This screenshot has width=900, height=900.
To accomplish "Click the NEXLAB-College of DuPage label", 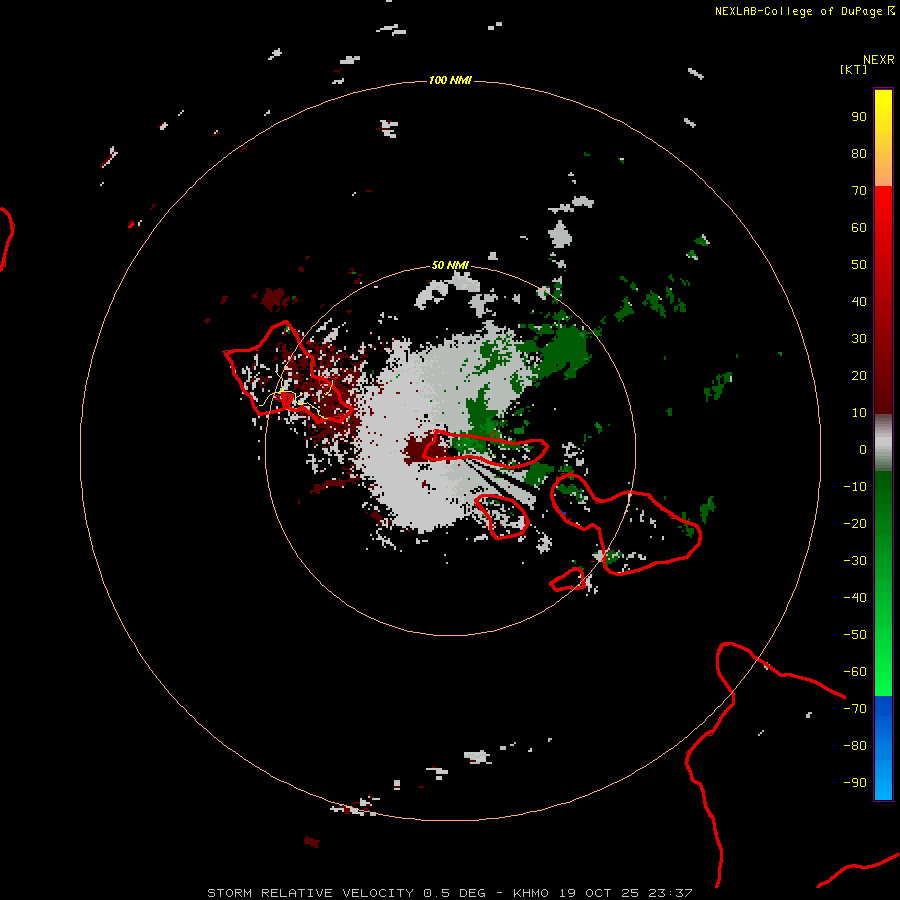I will coord(798,11).
